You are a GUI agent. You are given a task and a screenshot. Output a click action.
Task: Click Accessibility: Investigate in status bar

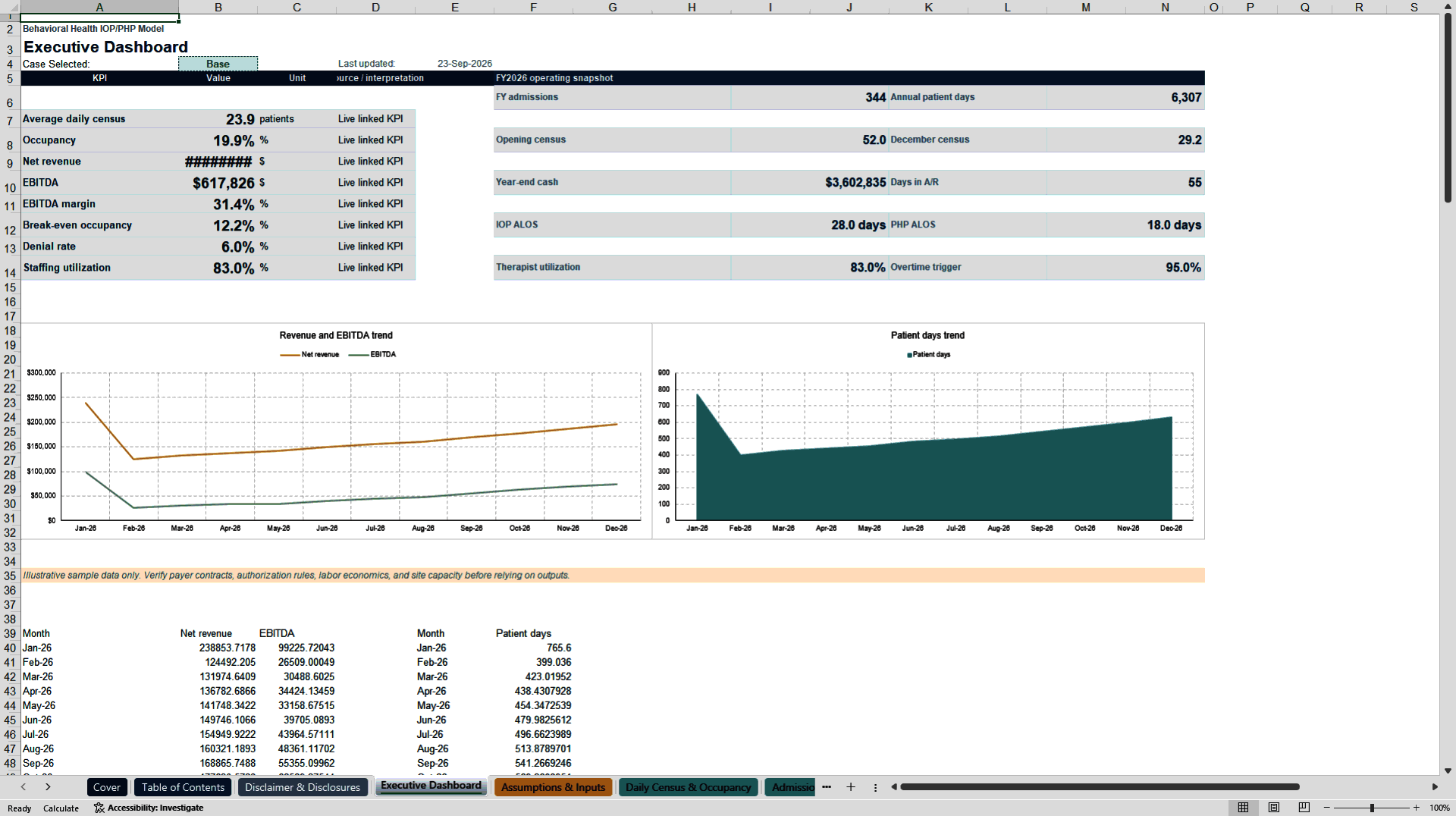(x=149, y=808)
